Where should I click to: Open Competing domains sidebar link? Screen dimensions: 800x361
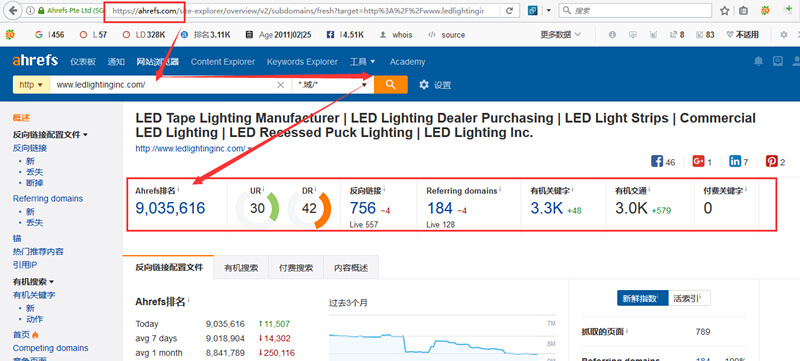pyautogui.click(x=51, y=348)
